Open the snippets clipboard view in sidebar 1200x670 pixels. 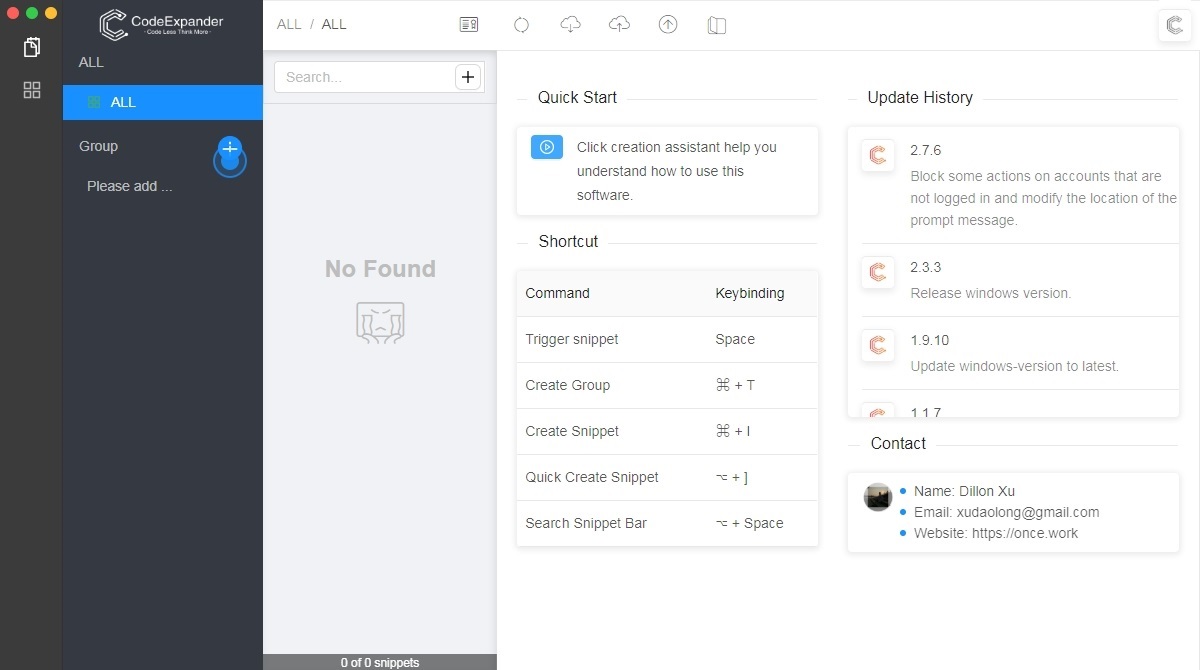(x=32, y=47)
